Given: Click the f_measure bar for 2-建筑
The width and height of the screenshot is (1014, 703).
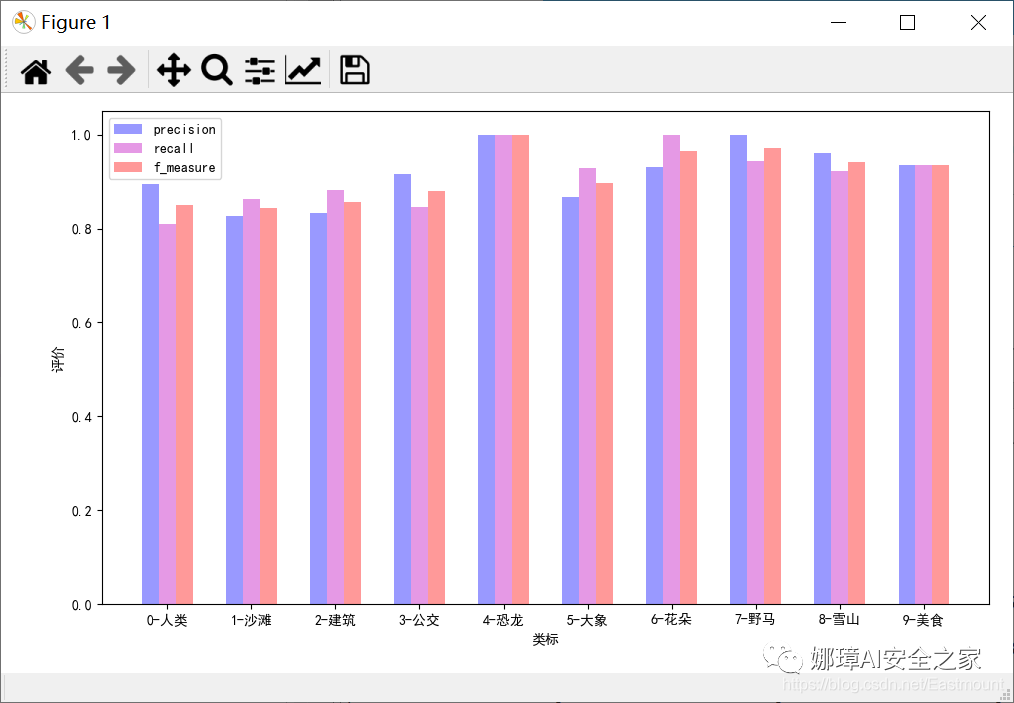Looking at the screenshot, I should [352, 404].
